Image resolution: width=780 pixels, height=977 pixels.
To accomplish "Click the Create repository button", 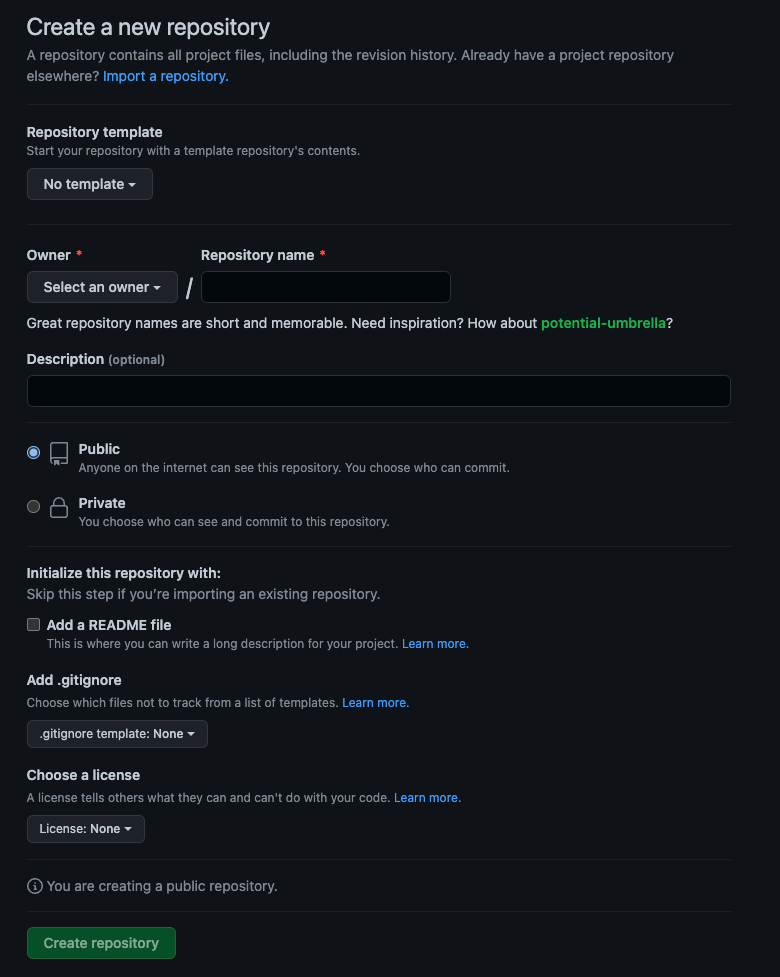I will coord(101,943).
